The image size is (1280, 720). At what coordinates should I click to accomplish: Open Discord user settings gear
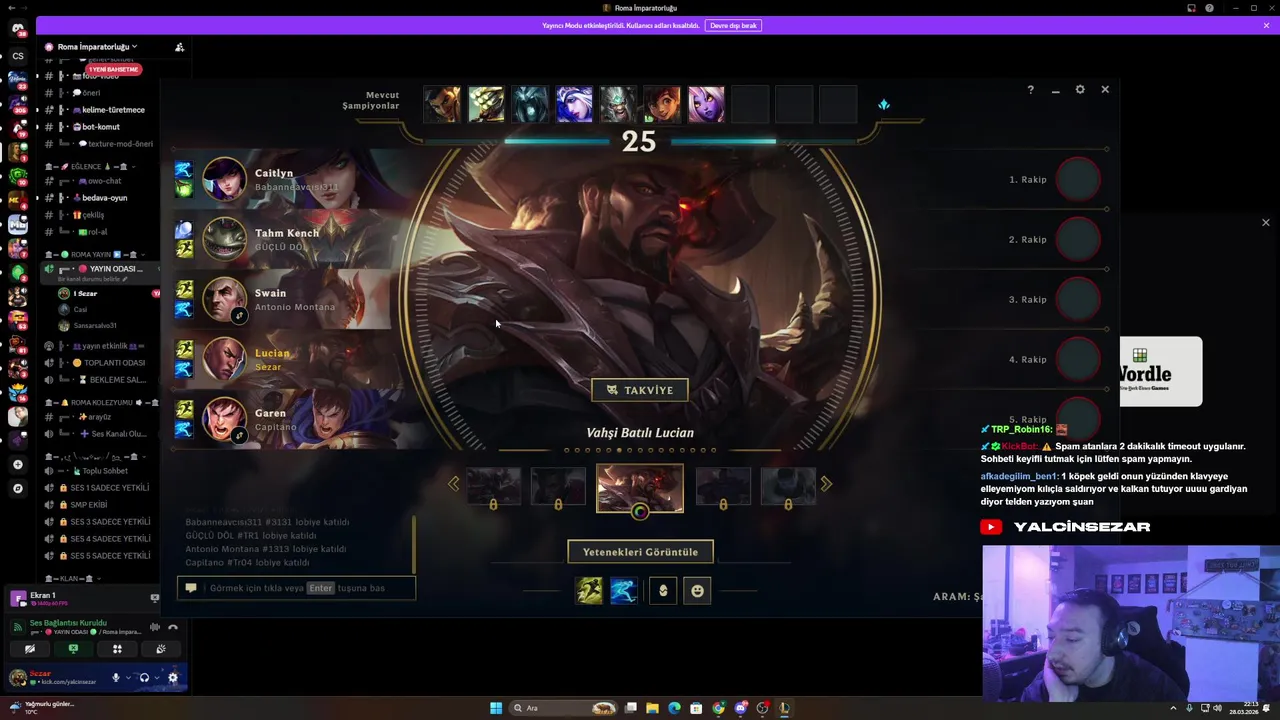pos(173,678)
